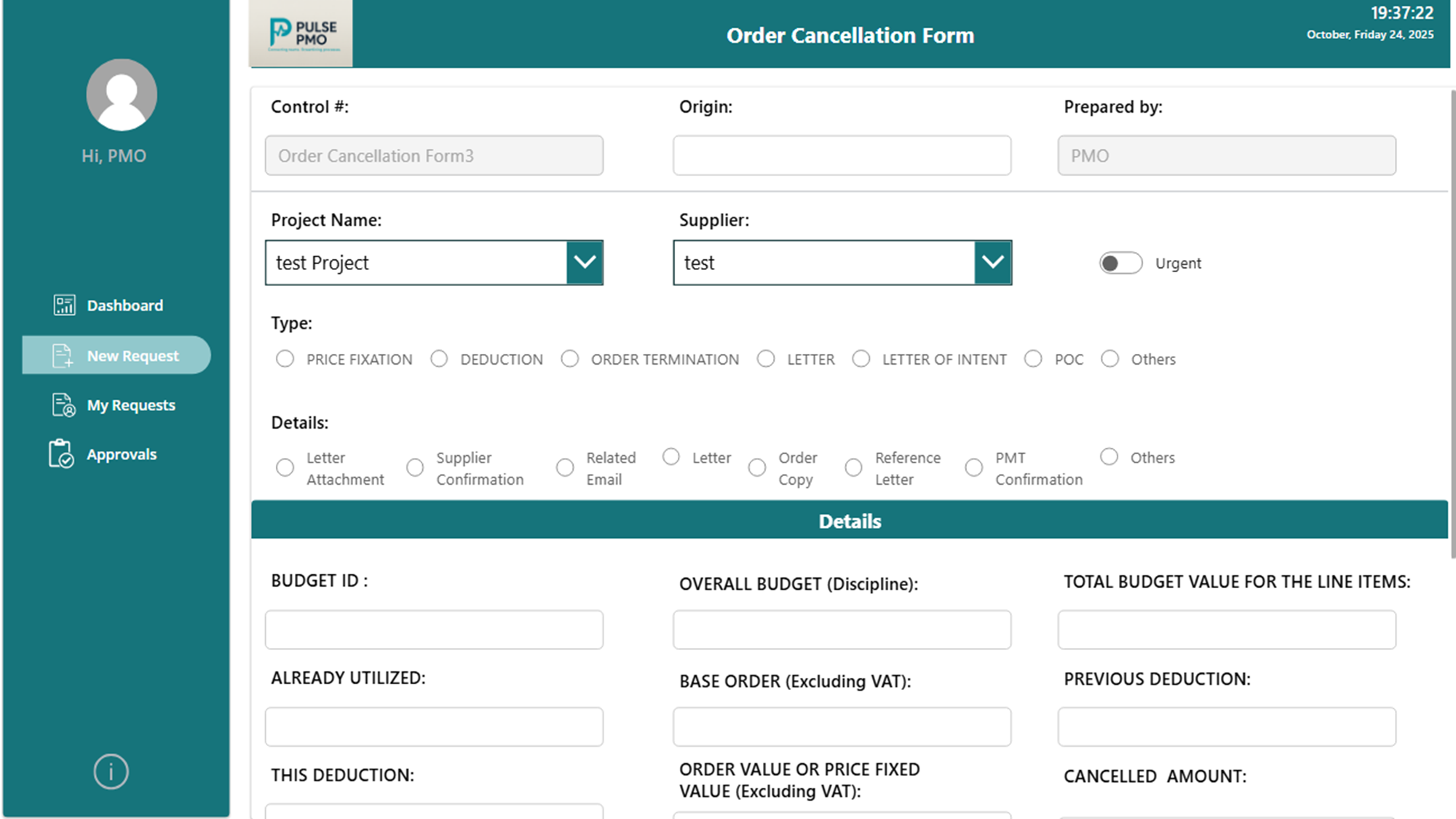Open the My Requests menu item

click(x=131, y=405)
